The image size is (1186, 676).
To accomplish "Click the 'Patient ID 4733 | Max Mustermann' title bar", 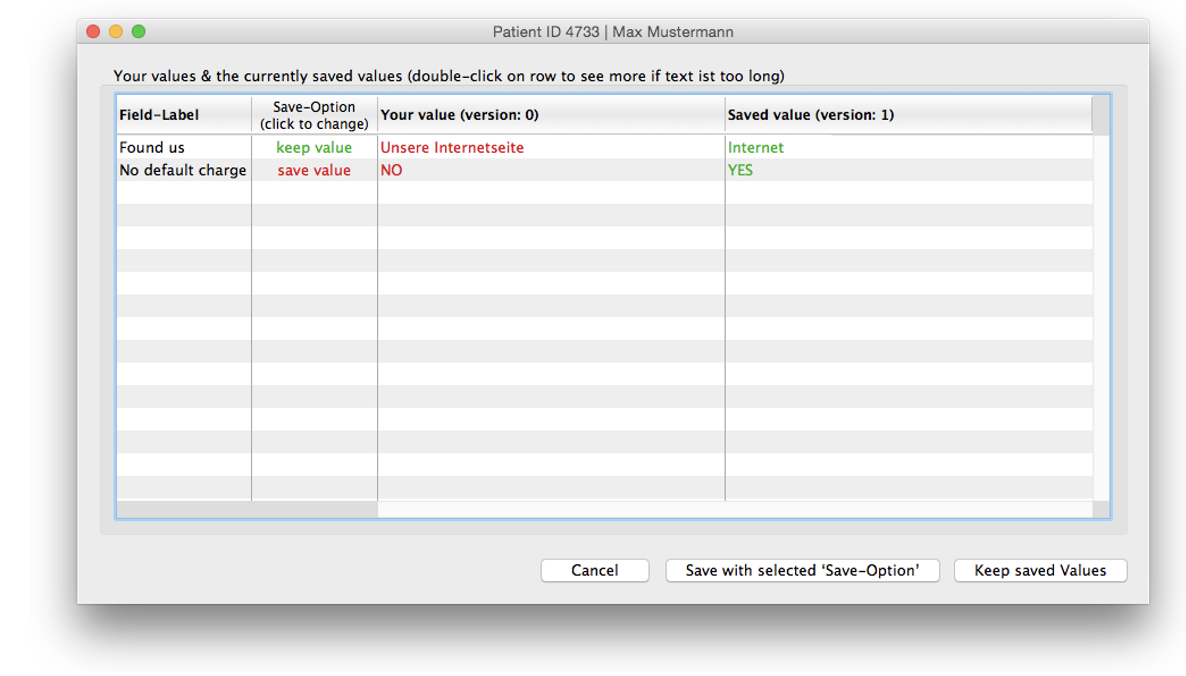I will click(x=612, y=32).
